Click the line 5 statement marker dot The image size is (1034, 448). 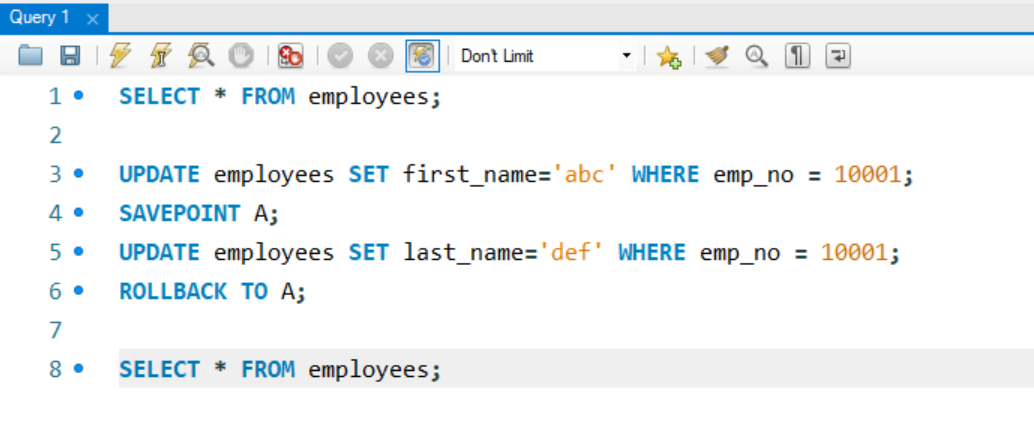point(79,251)
